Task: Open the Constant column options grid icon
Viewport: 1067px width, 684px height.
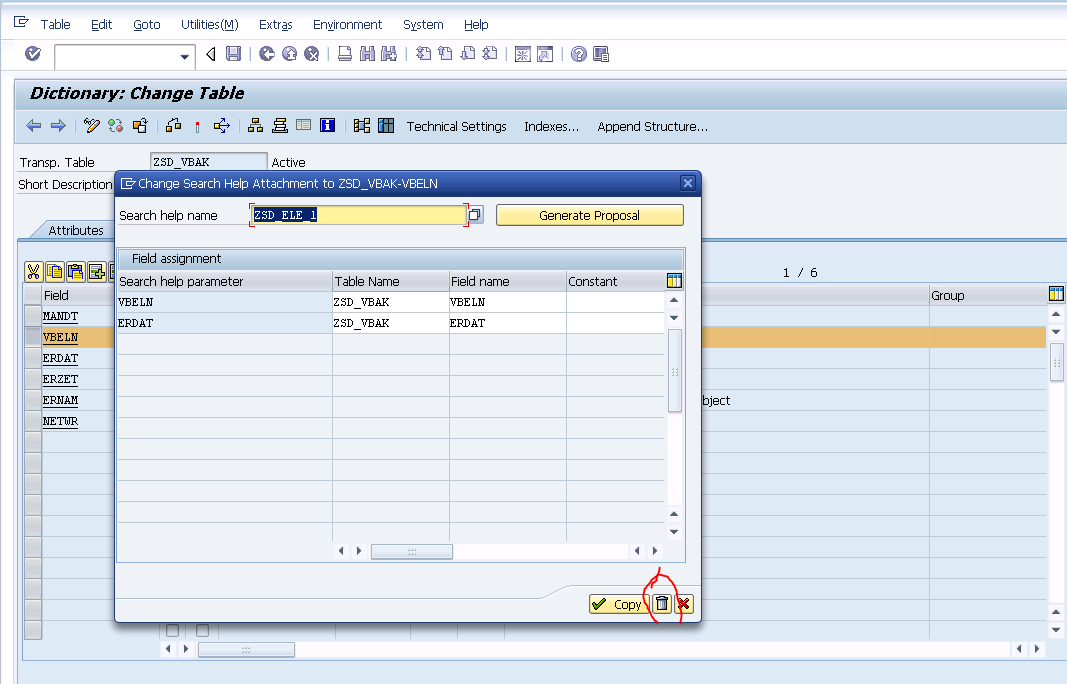Action: click(677, 281)
